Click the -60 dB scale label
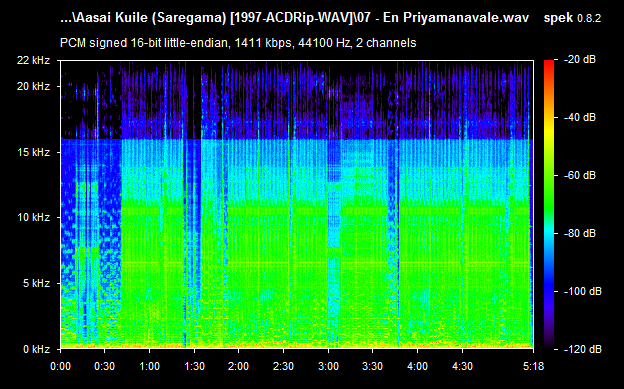Image resolution: width=624 pixels, height=389 pixels. (579, 175)
